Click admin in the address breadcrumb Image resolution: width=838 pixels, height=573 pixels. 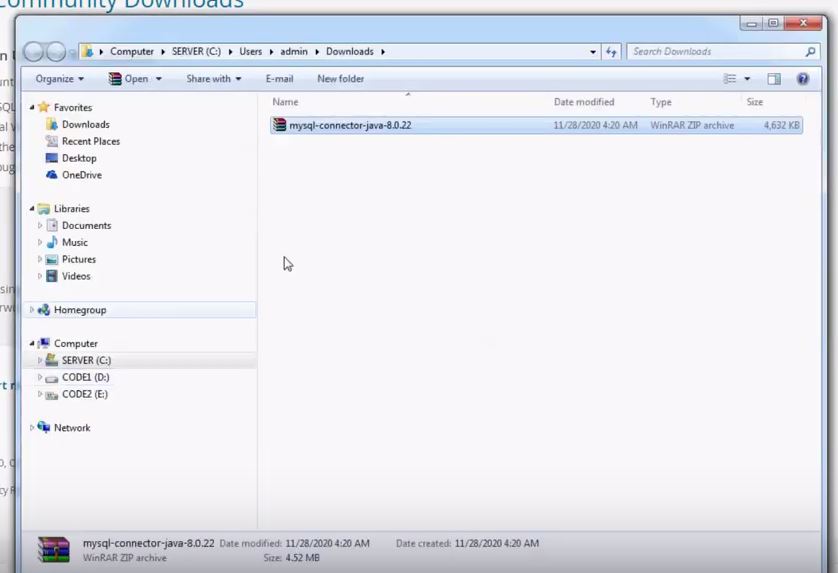click(294, 52)
